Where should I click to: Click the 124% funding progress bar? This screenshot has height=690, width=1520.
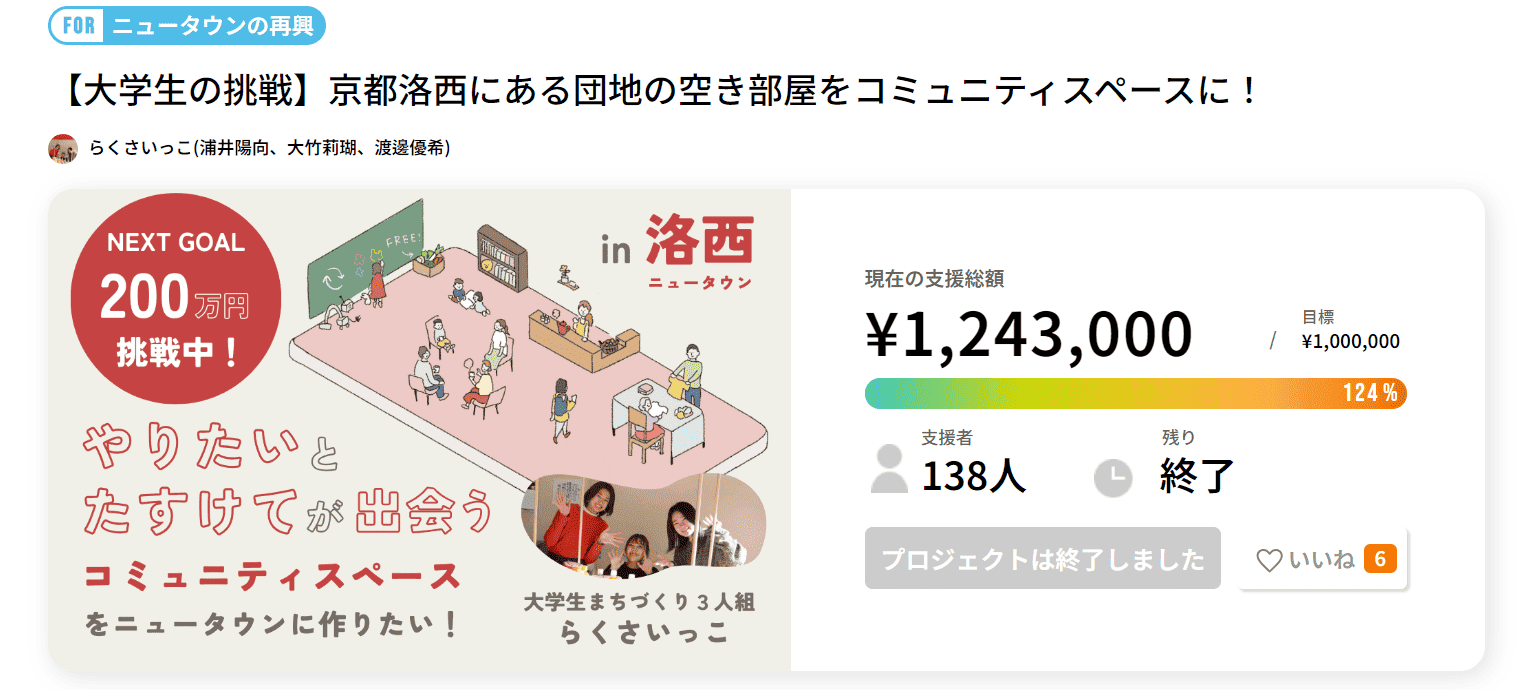tap(1135, 394)
